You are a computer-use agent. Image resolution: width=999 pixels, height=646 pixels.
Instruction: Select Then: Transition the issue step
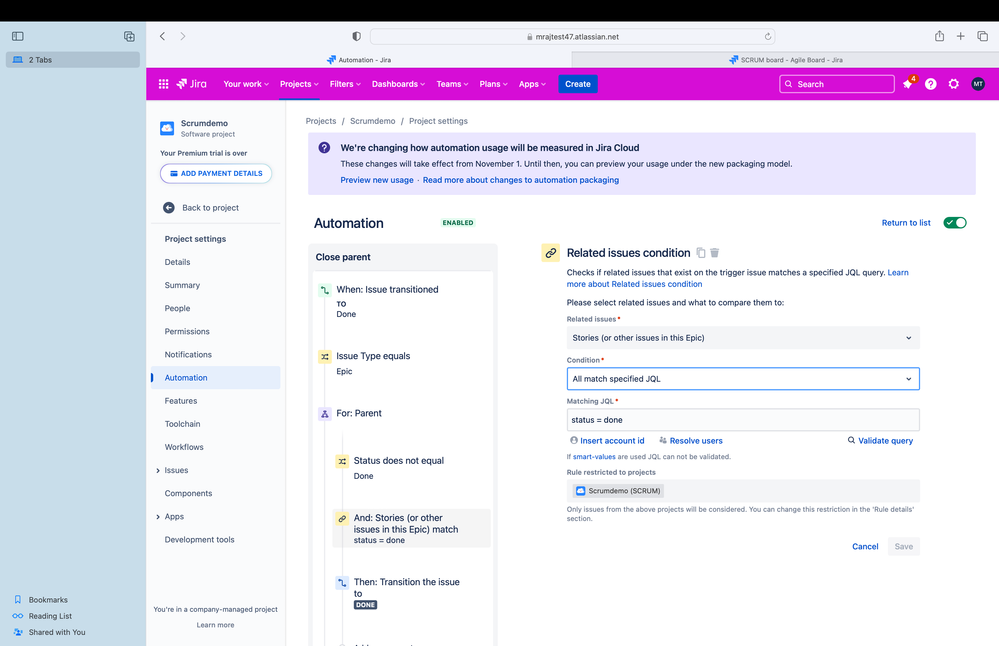click(x=412, y=592)
